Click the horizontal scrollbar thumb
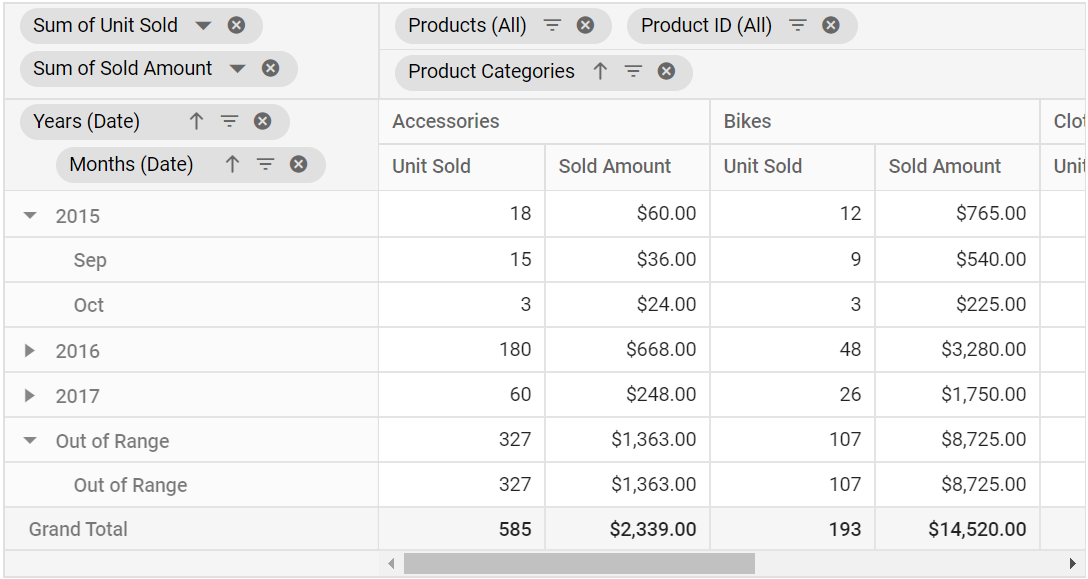The image size is (1088, 579). point(579,563)
